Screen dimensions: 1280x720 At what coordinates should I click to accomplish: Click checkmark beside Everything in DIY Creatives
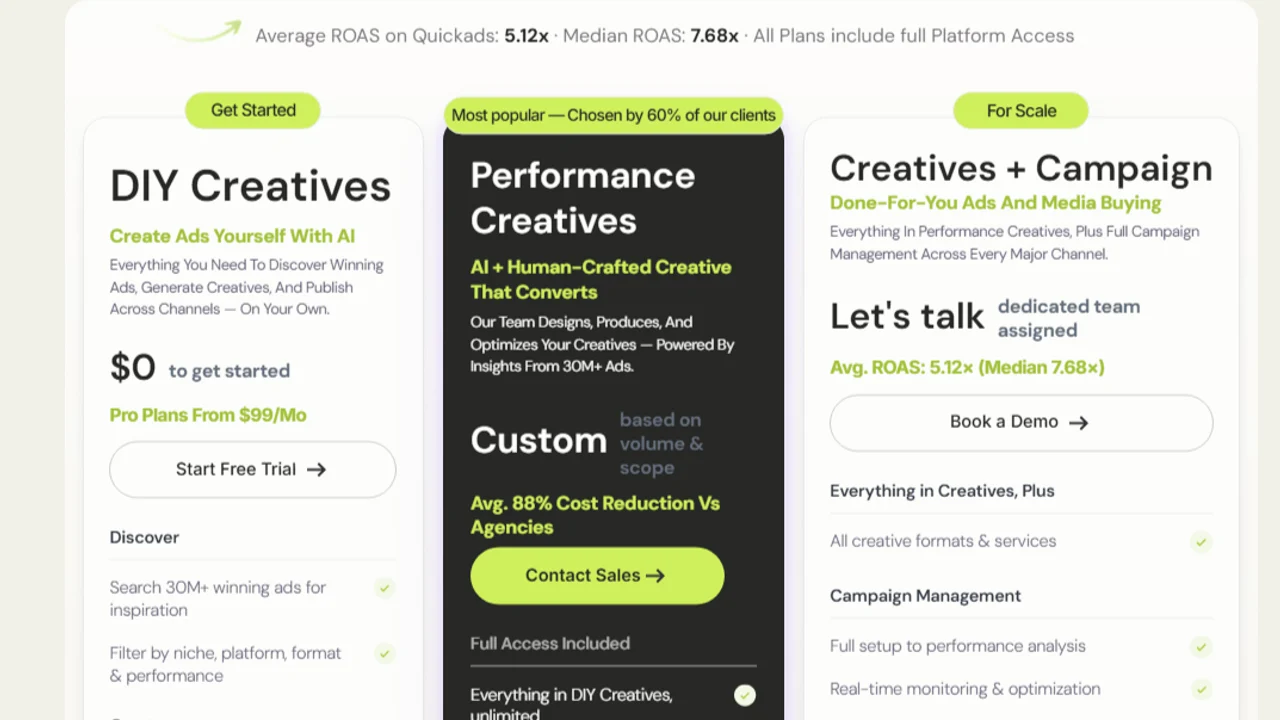pyautogui.click(x=745, y=695)
